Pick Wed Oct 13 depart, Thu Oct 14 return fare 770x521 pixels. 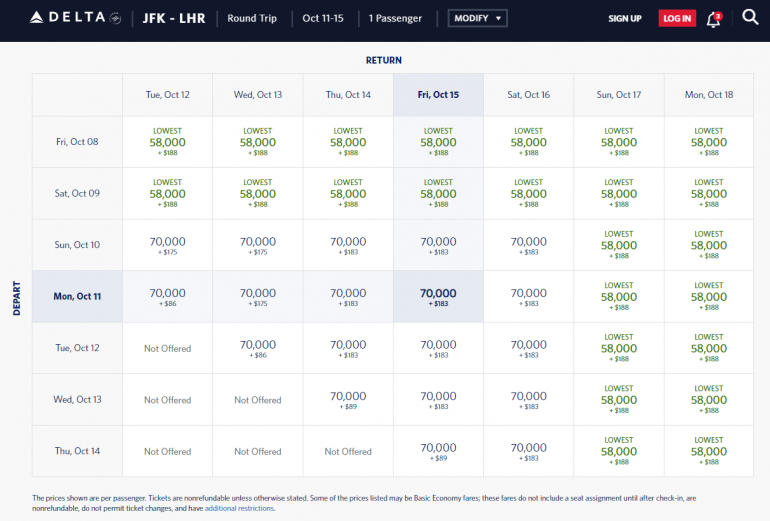tap(348, 400)
